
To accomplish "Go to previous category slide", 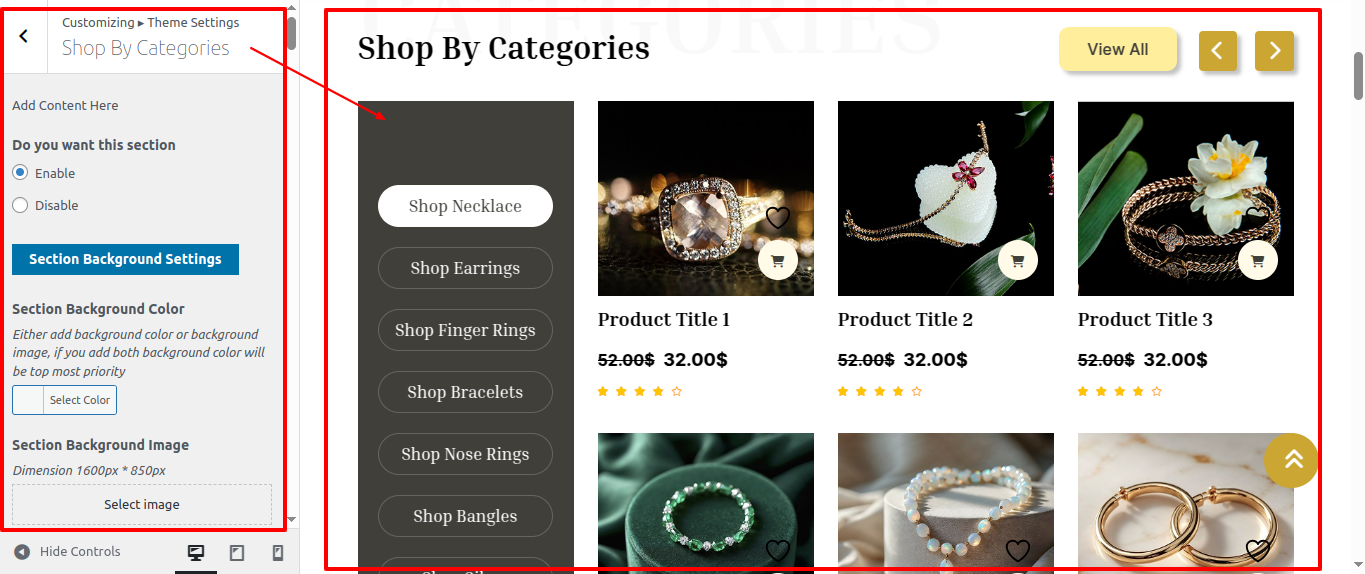I will (x=1217, y=51).
